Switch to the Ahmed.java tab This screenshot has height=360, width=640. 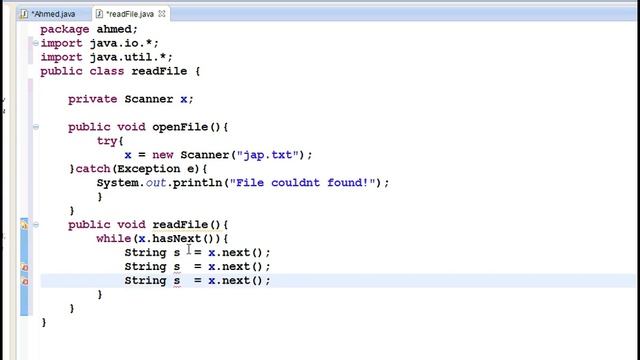tap(53, 14)
